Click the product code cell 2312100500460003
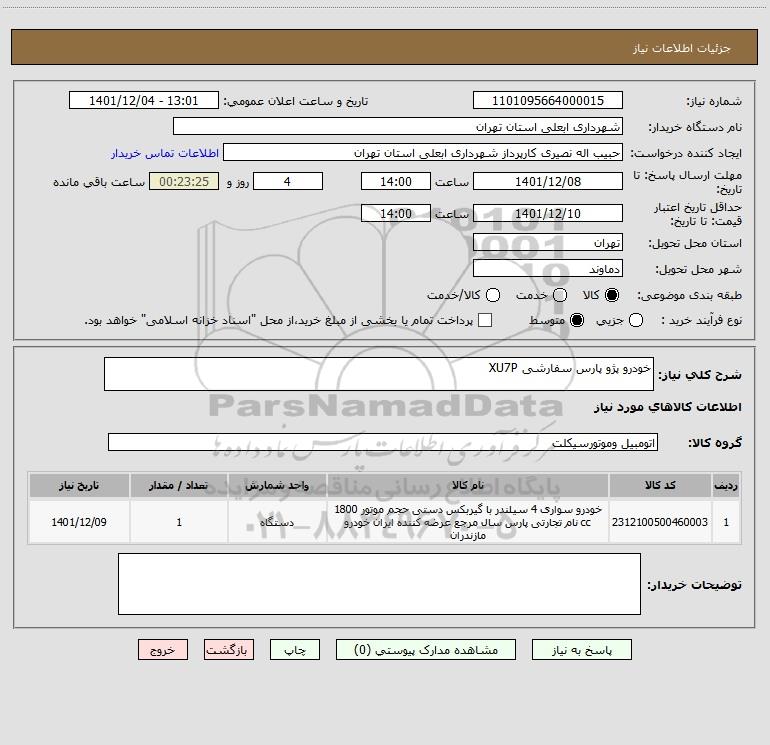Image resolution: width=770 pixels, height=745 pixels. pos(660,522)
